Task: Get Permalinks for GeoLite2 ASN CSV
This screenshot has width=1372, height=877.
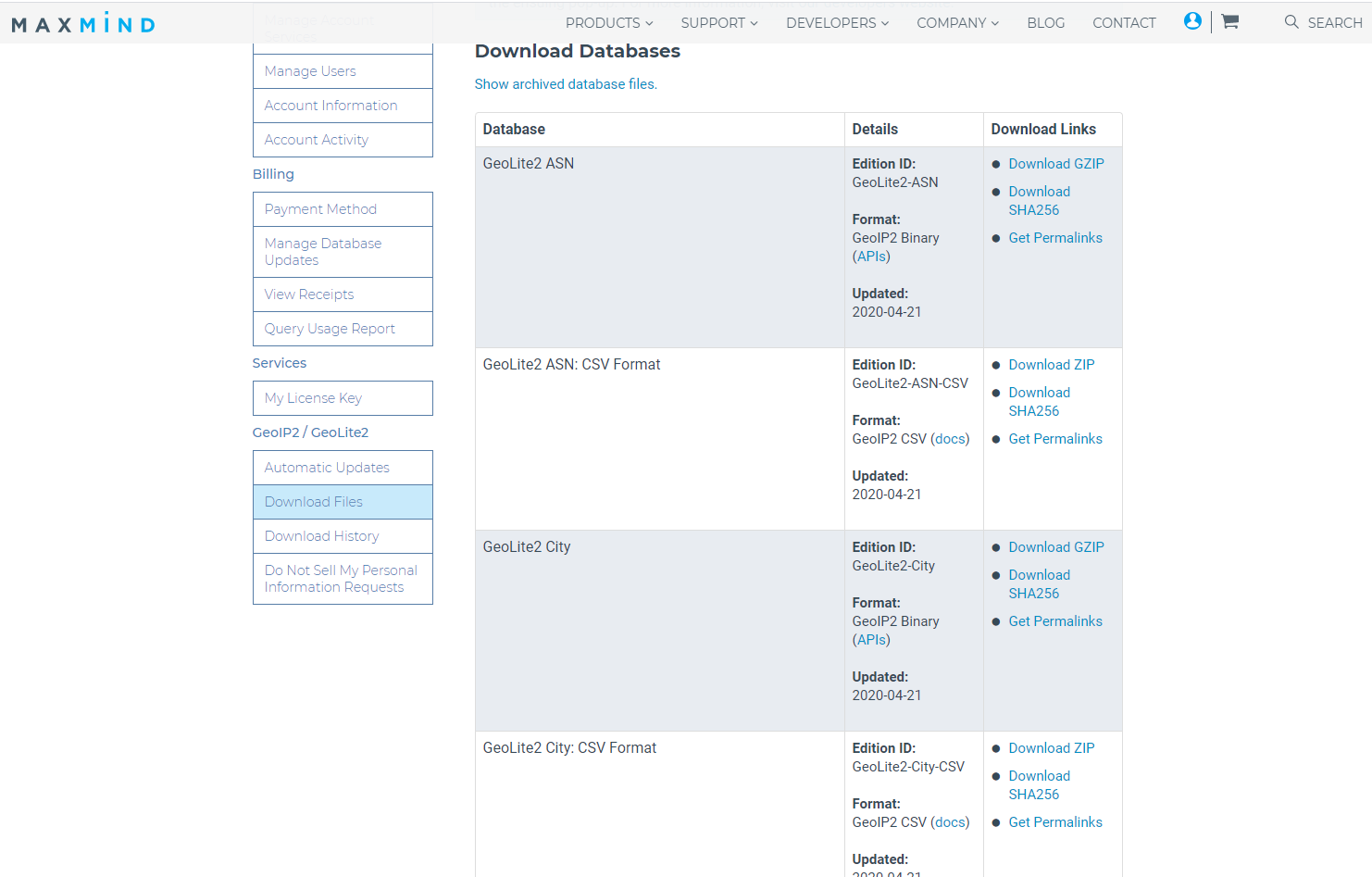Action: pos(1055,439)
